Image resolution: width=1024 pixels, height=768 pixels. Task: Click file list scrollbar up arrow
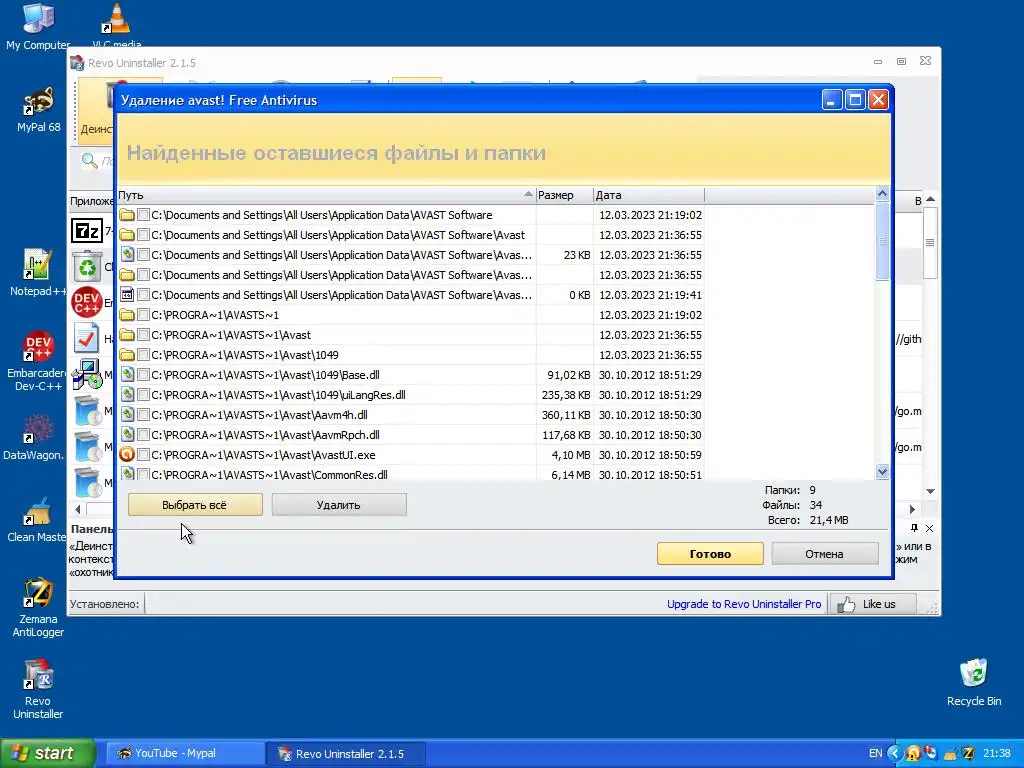[x=882, y=194]
